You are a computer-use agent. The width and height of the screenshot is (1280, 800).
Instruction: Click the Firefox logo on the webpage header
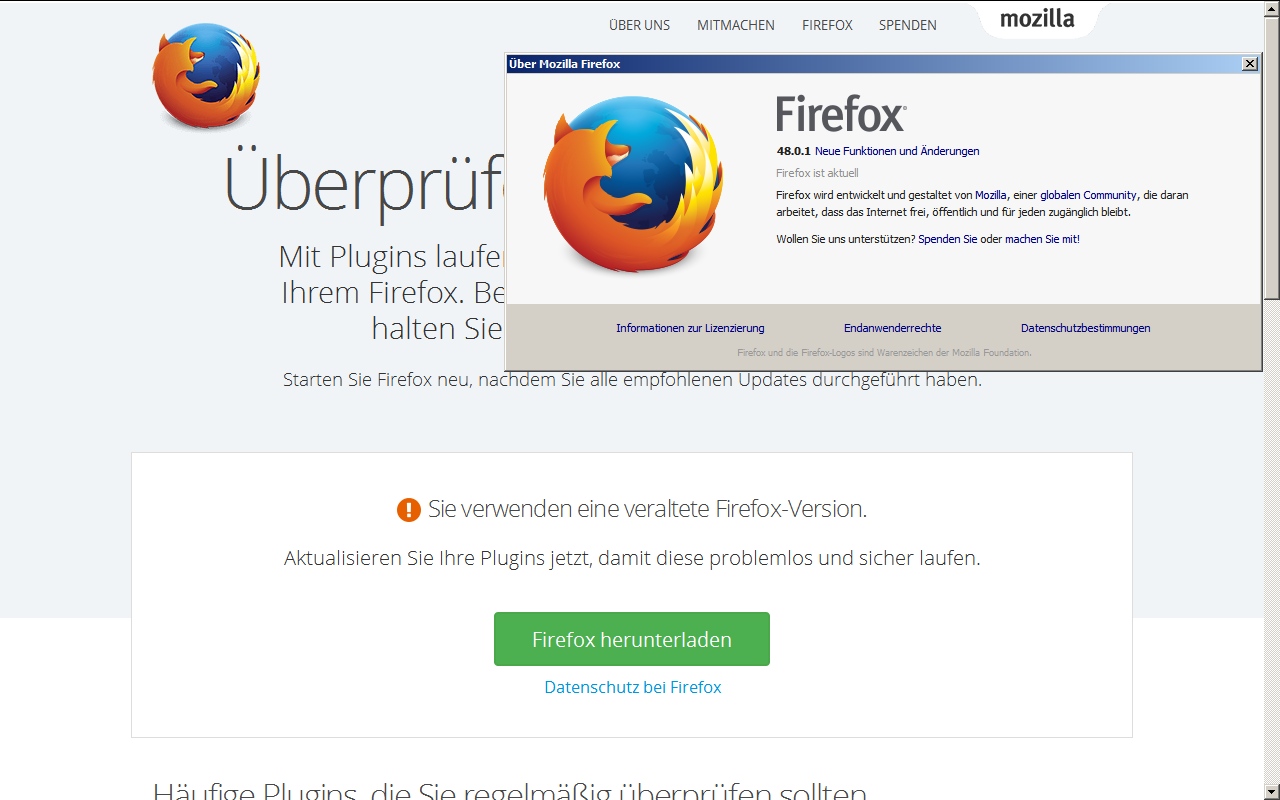[x=206, y=77]
